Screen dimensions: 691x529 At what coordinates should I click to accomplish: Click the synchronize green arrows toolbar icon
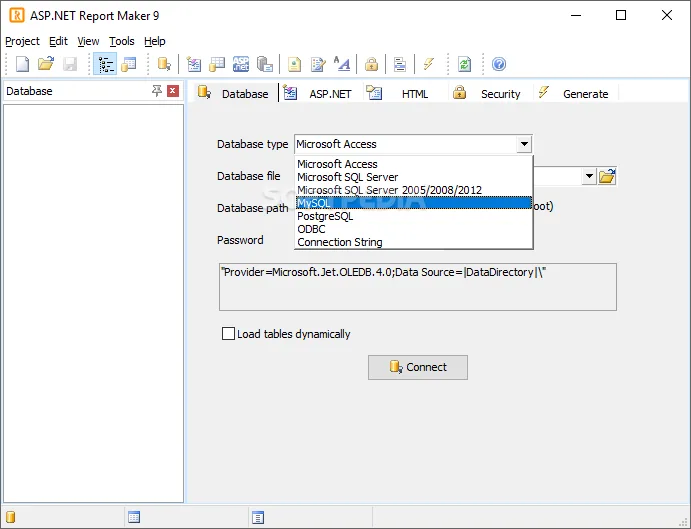[464, 64]
